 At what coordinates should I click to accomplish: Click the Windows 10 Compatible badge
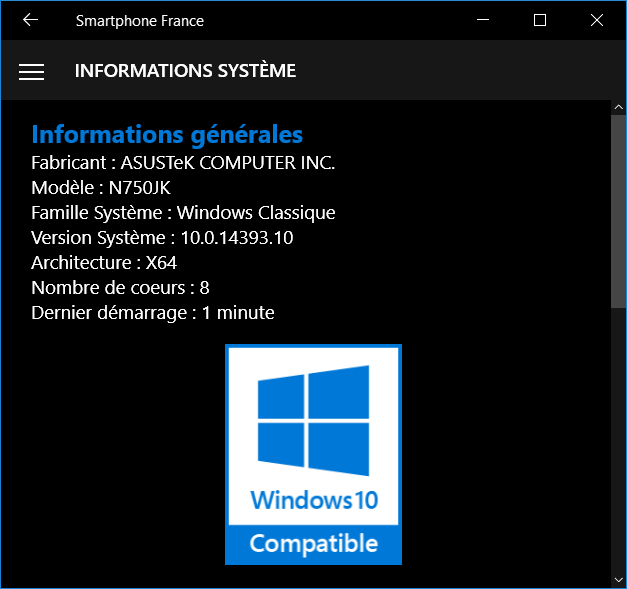click(x=314, y=454)
